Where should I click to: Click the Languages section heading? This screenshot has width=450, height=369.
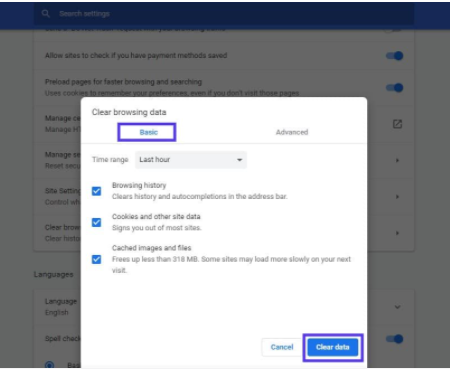(53, 274)
